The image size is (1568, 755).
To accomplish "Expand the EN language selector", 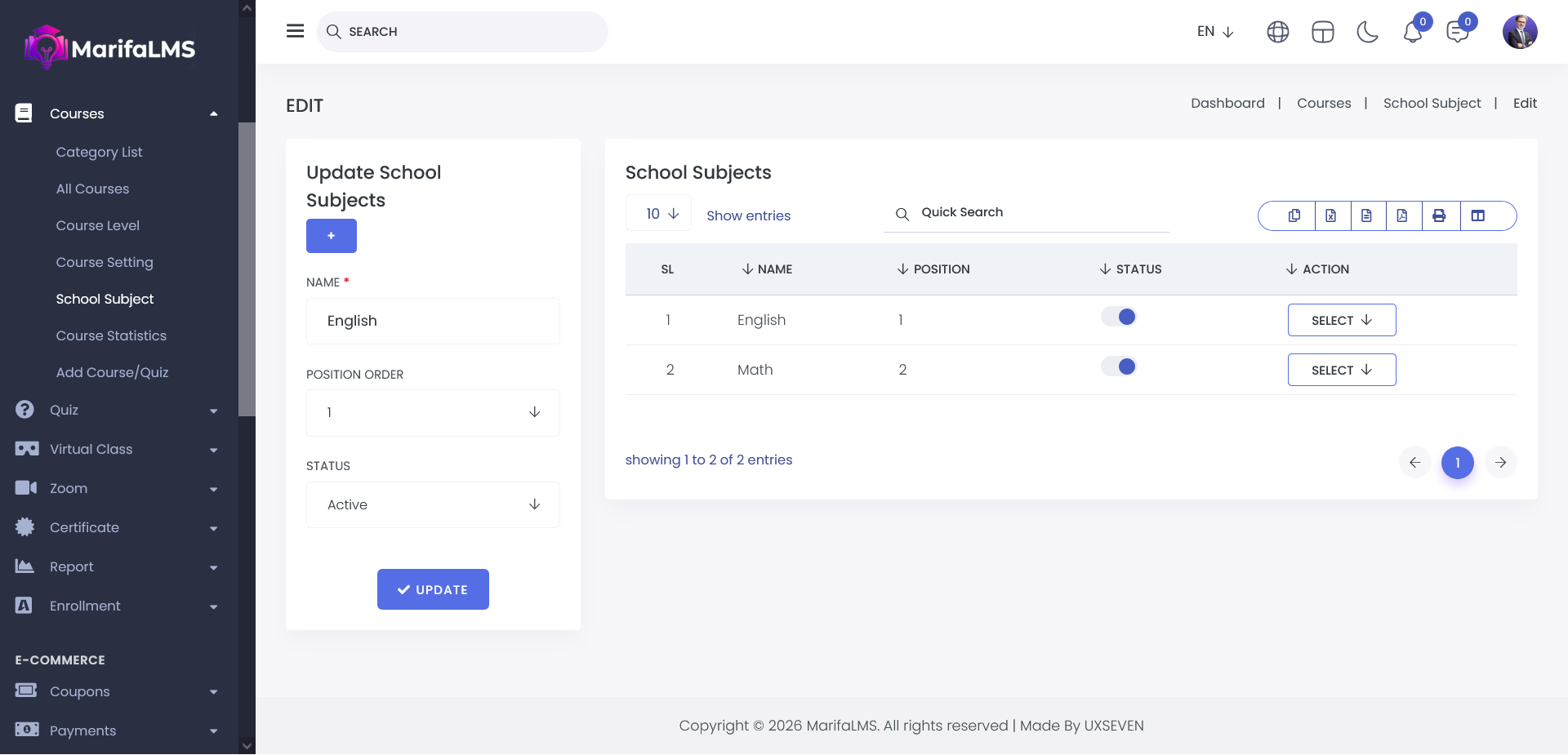I will click(1214, 32).
